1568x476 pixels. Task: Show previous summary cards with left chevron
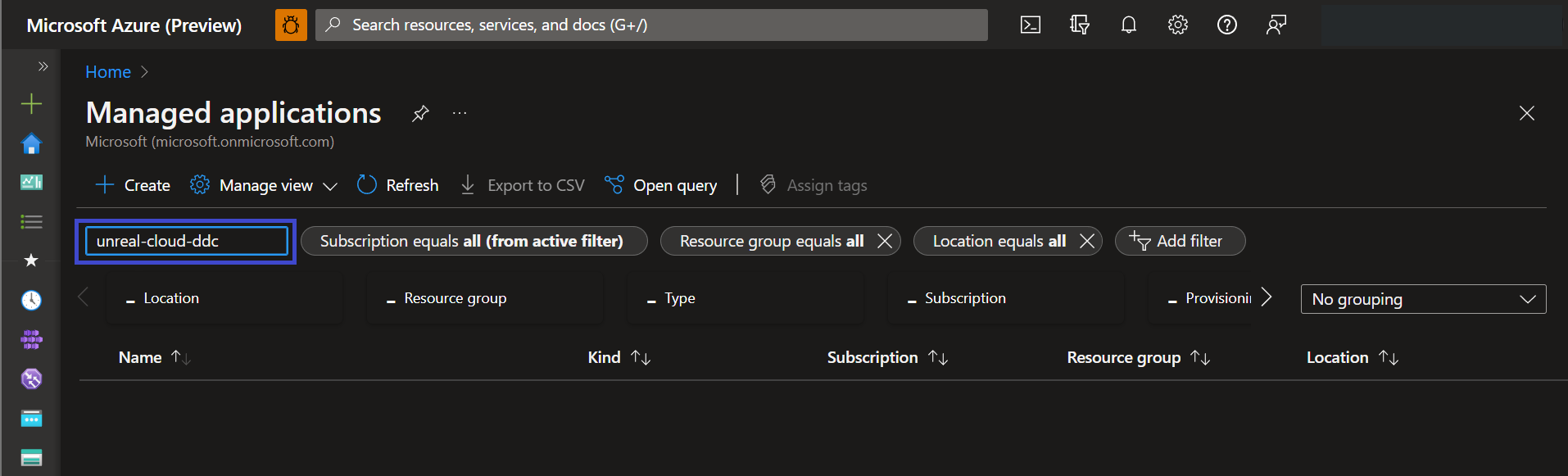[x=83, y=297]
